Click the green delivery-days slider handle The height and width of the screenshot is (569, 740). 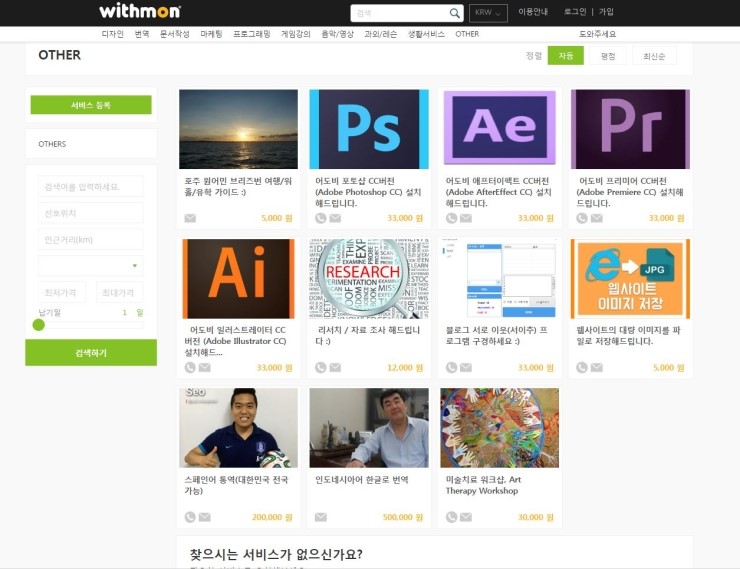39,325
